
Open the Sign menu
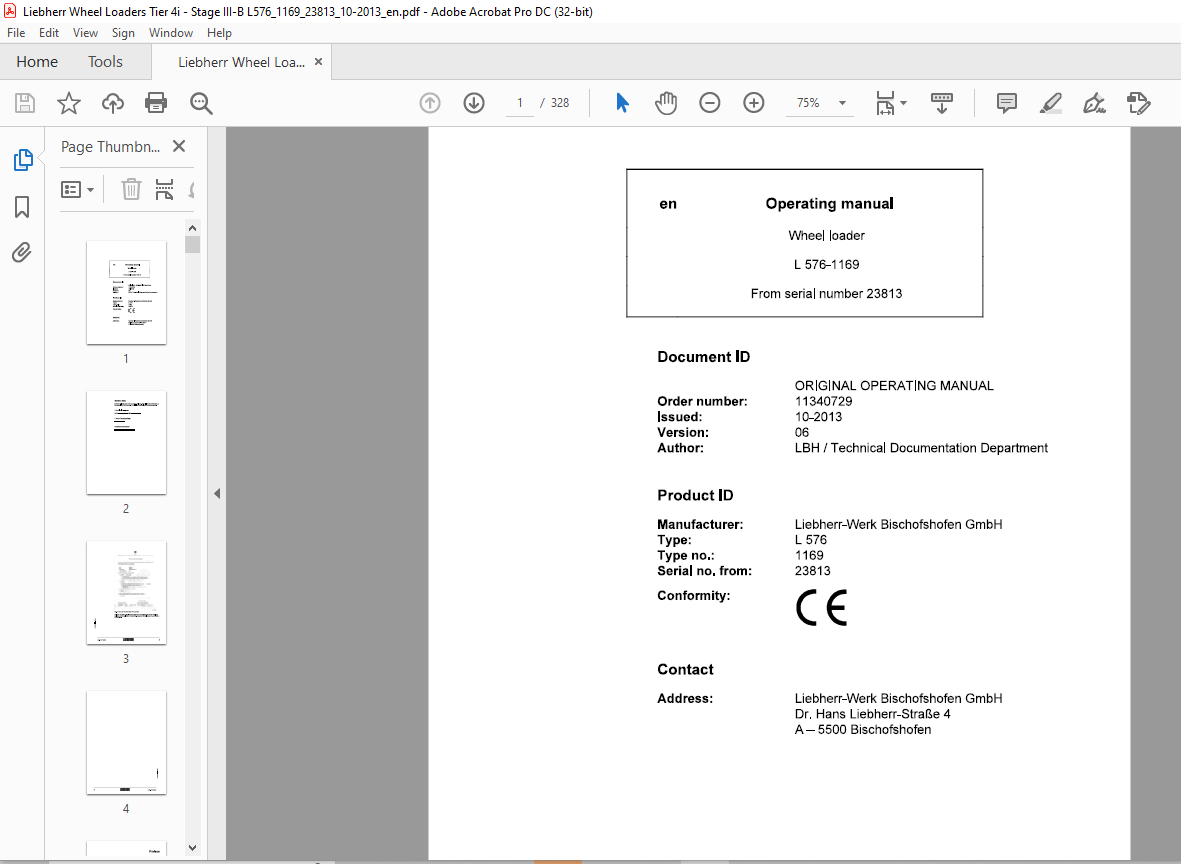coord(123,32)
